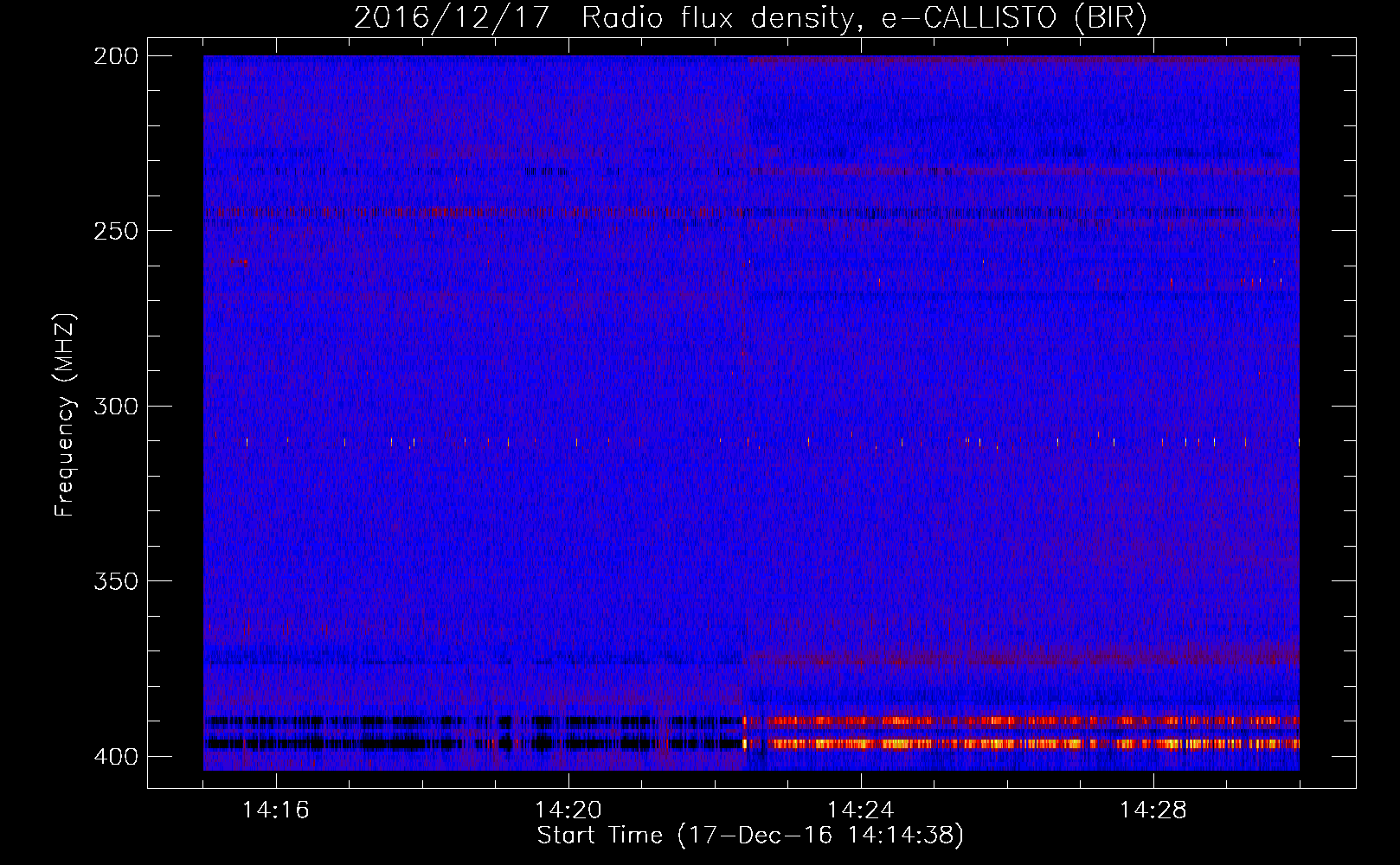Click the 14:16 time tick label
This screenshot has width=1400, height=865.
pyautogui.click(x=276, y=811)
